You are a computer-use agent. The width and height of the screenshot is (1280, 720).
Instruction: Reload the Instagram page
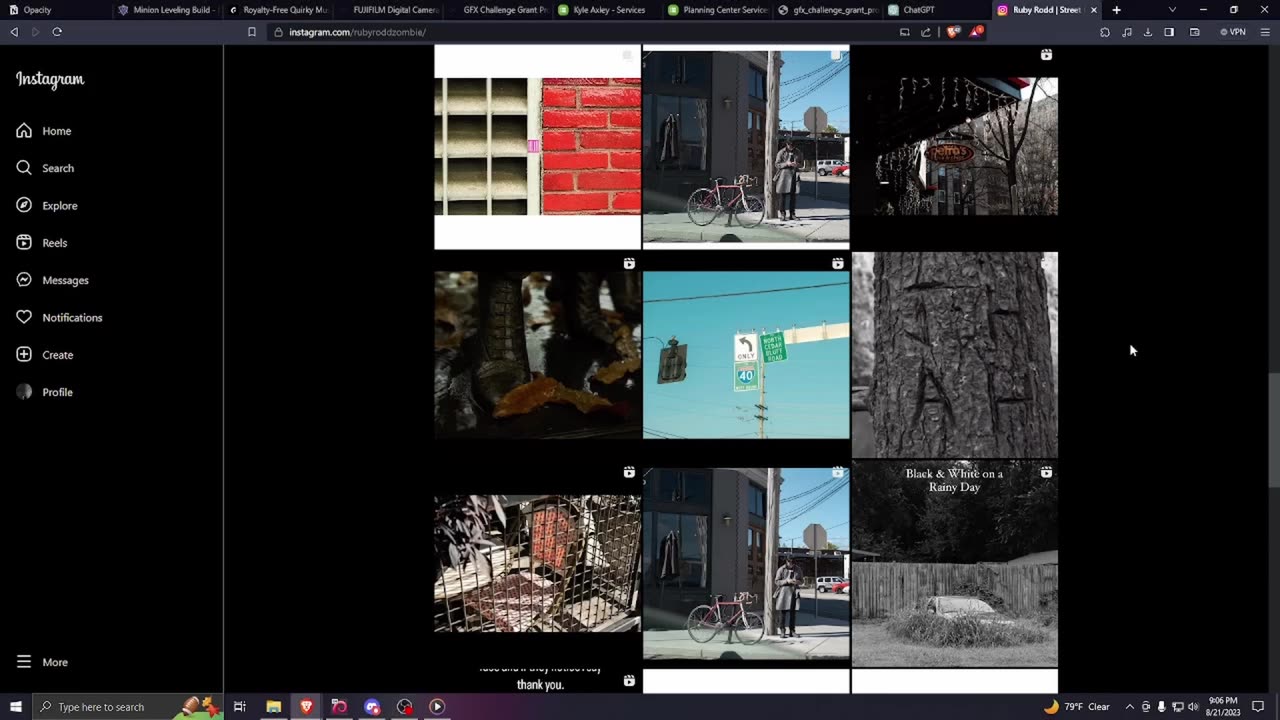[x=57, y=32]
